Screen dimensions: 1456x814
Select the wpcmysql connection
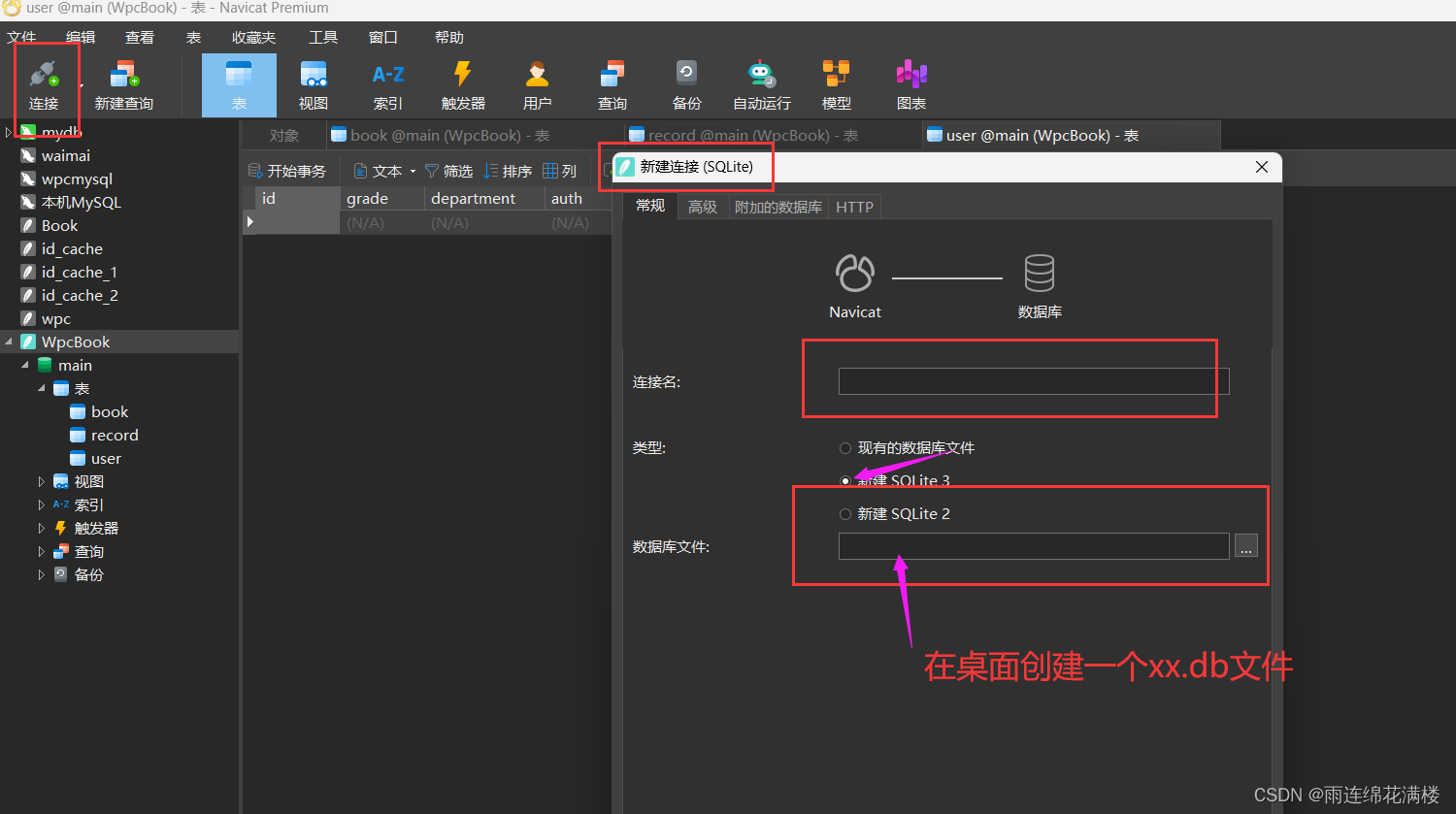coord(77,179)
